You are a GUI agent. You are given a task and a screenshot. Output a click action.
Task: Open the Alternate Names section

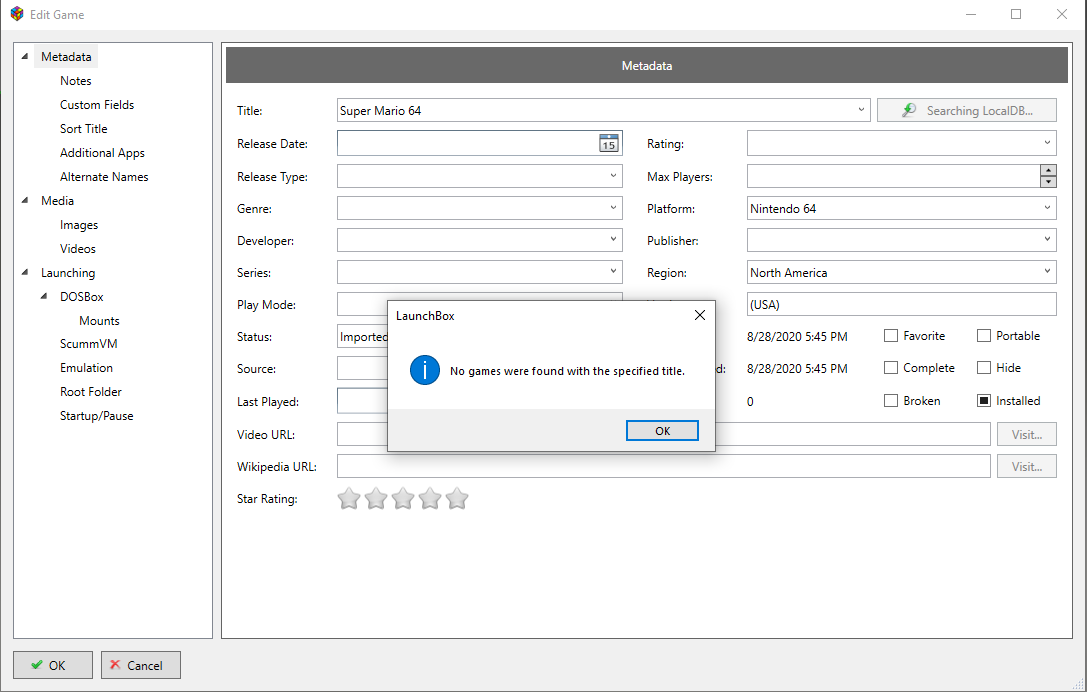tap(104, 177)
